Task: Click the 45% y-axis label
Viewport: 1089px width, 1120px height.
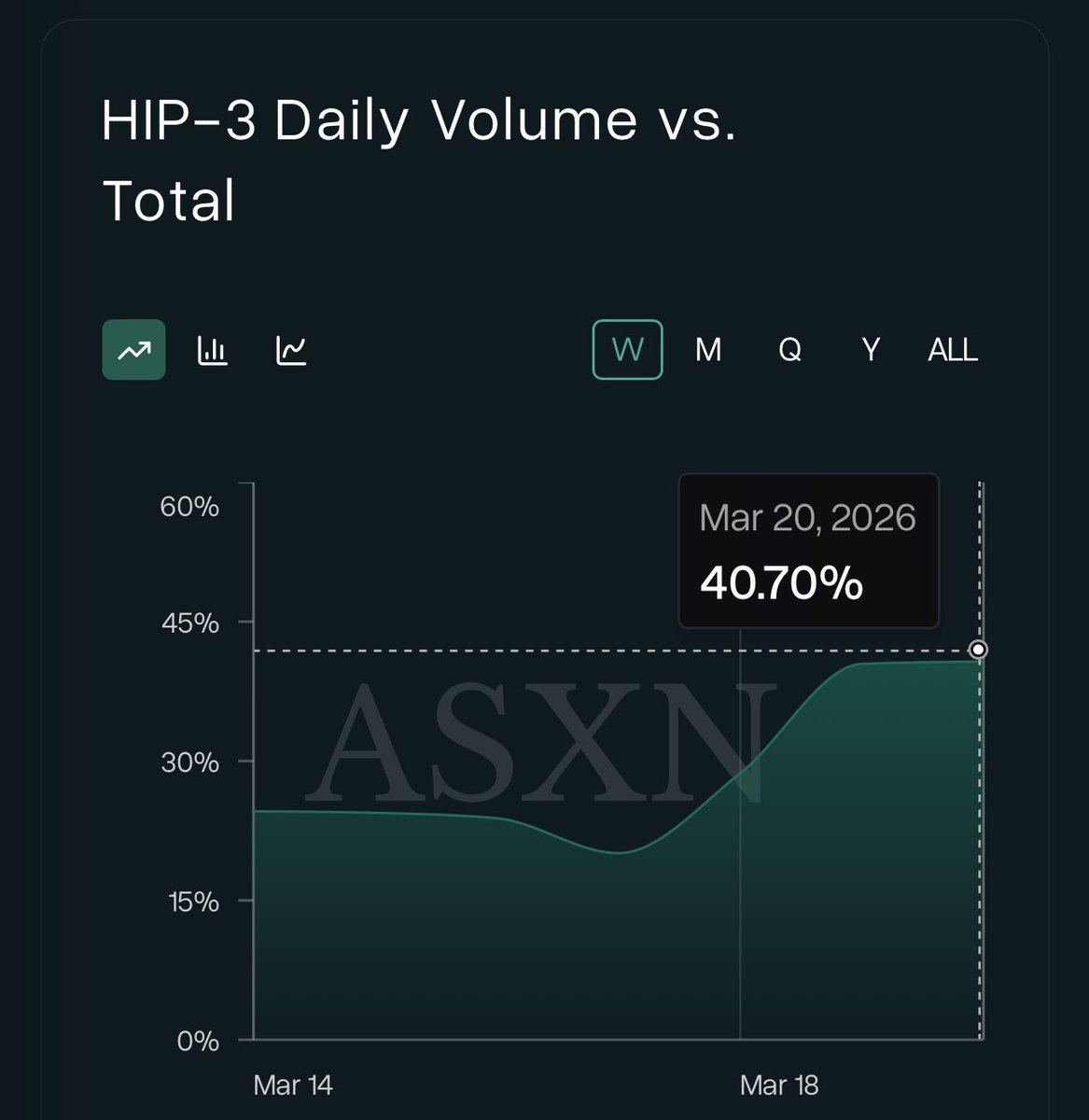Action: (189, 623)
